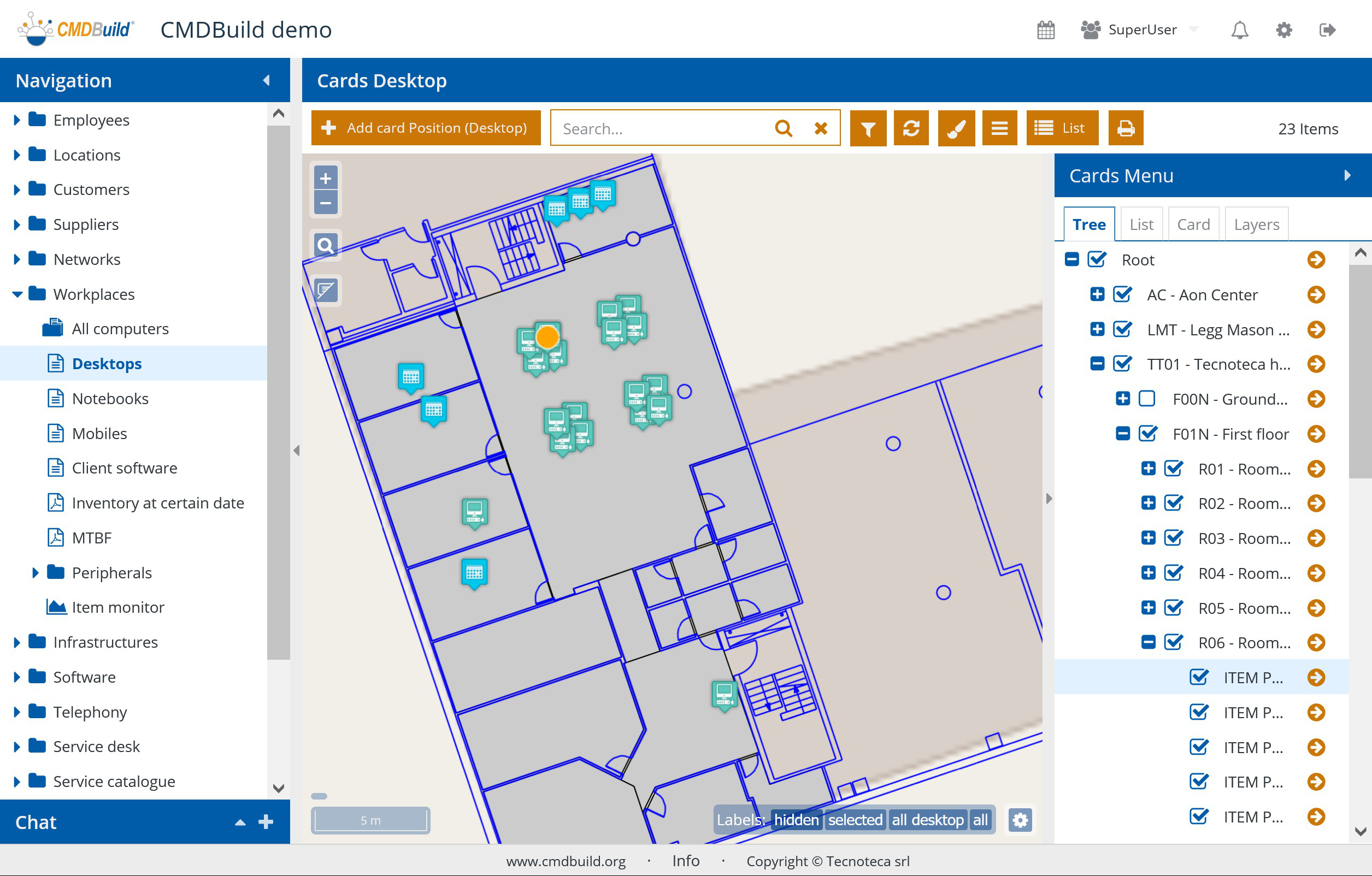This screenshot has width=1372, height=876.
Task: Switch to the Card tab in Cards Menu
Action: click(x=1193, y=224)
